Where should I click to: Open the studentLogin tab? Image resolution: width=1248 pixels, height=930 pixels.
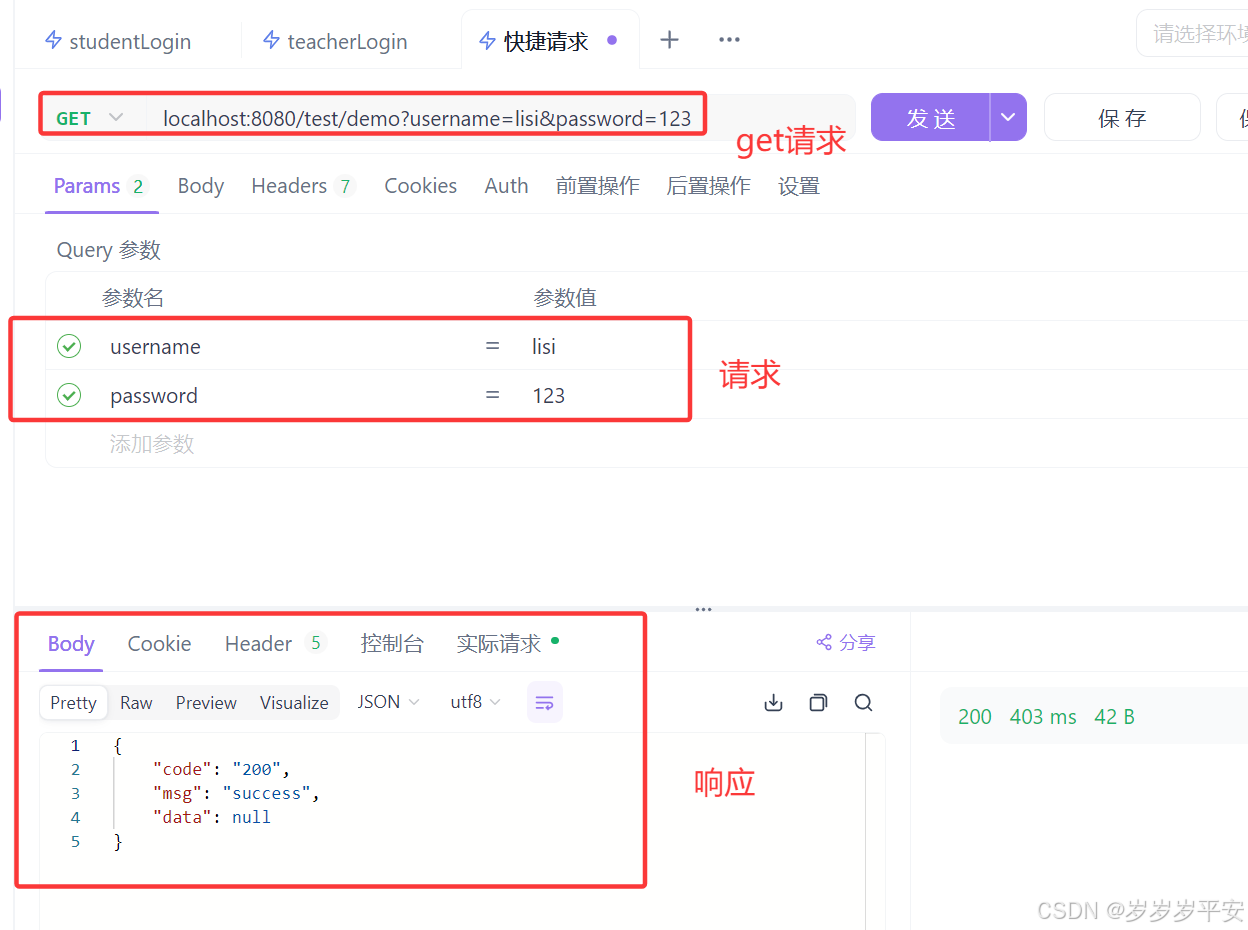(x=118, y=41)
